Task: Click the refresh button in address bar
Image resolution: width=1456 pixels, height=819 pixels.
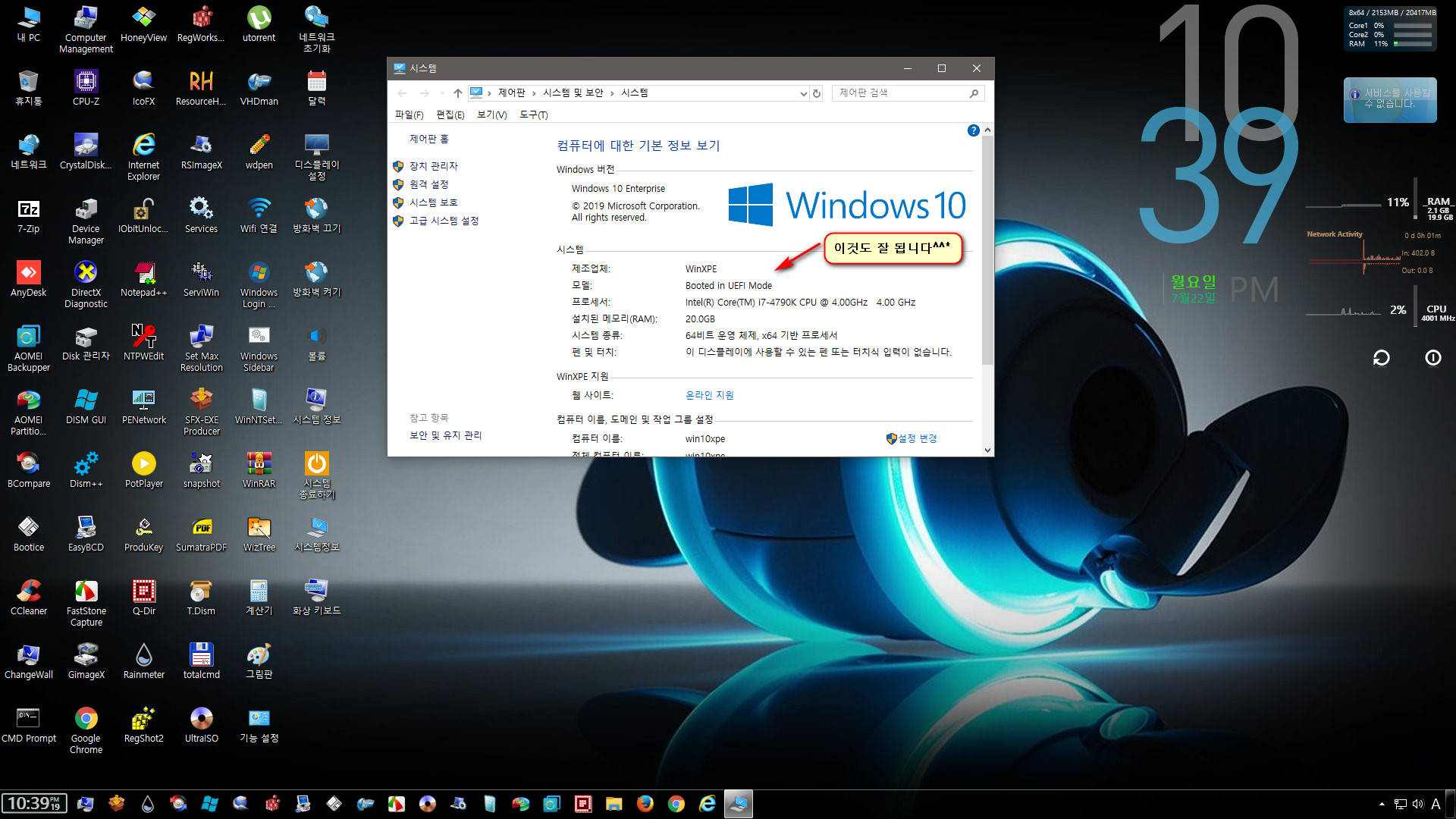Action: [x=817, y=93]
